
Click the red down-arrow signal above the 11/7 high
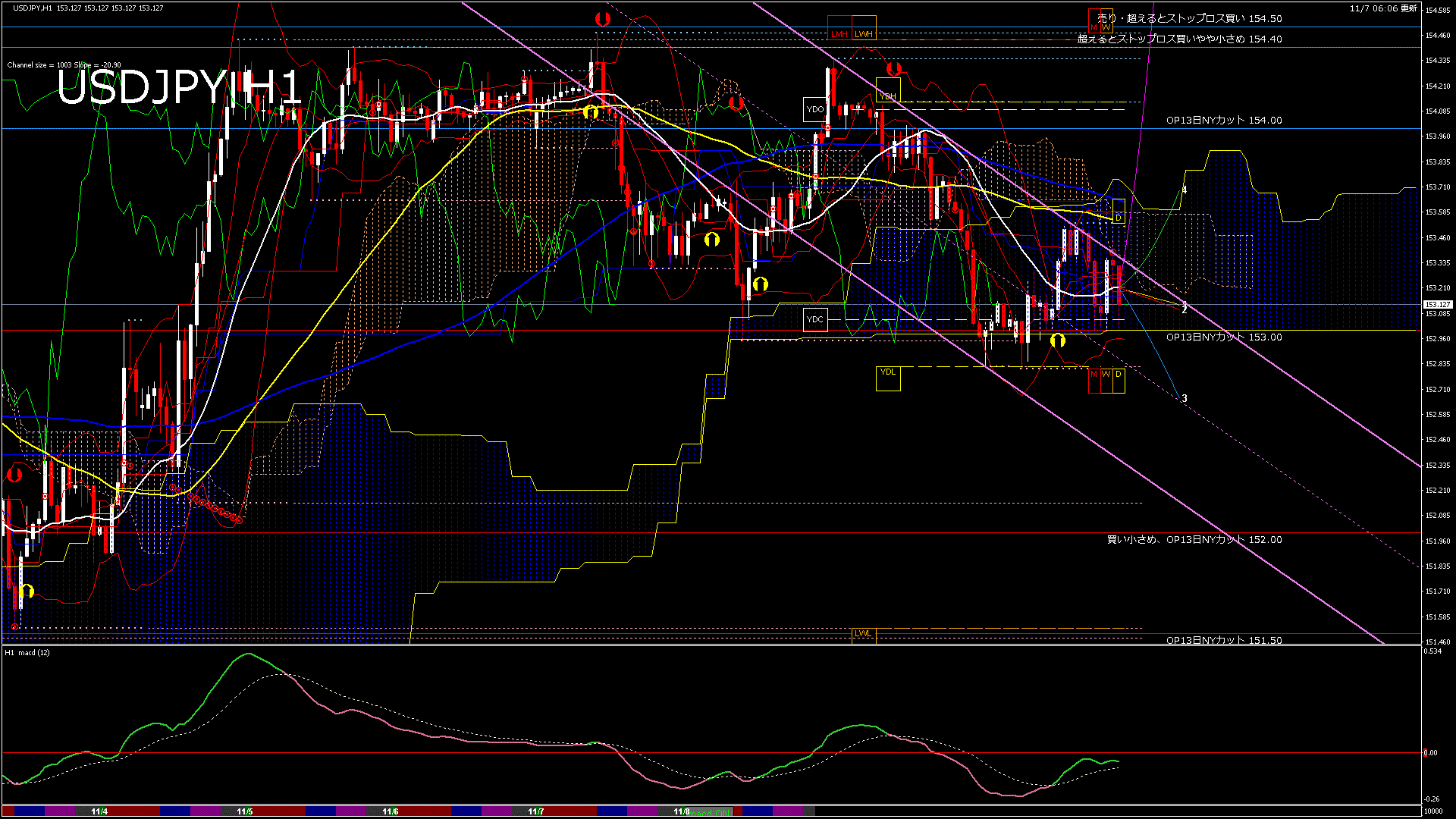[x=602, y=20]
